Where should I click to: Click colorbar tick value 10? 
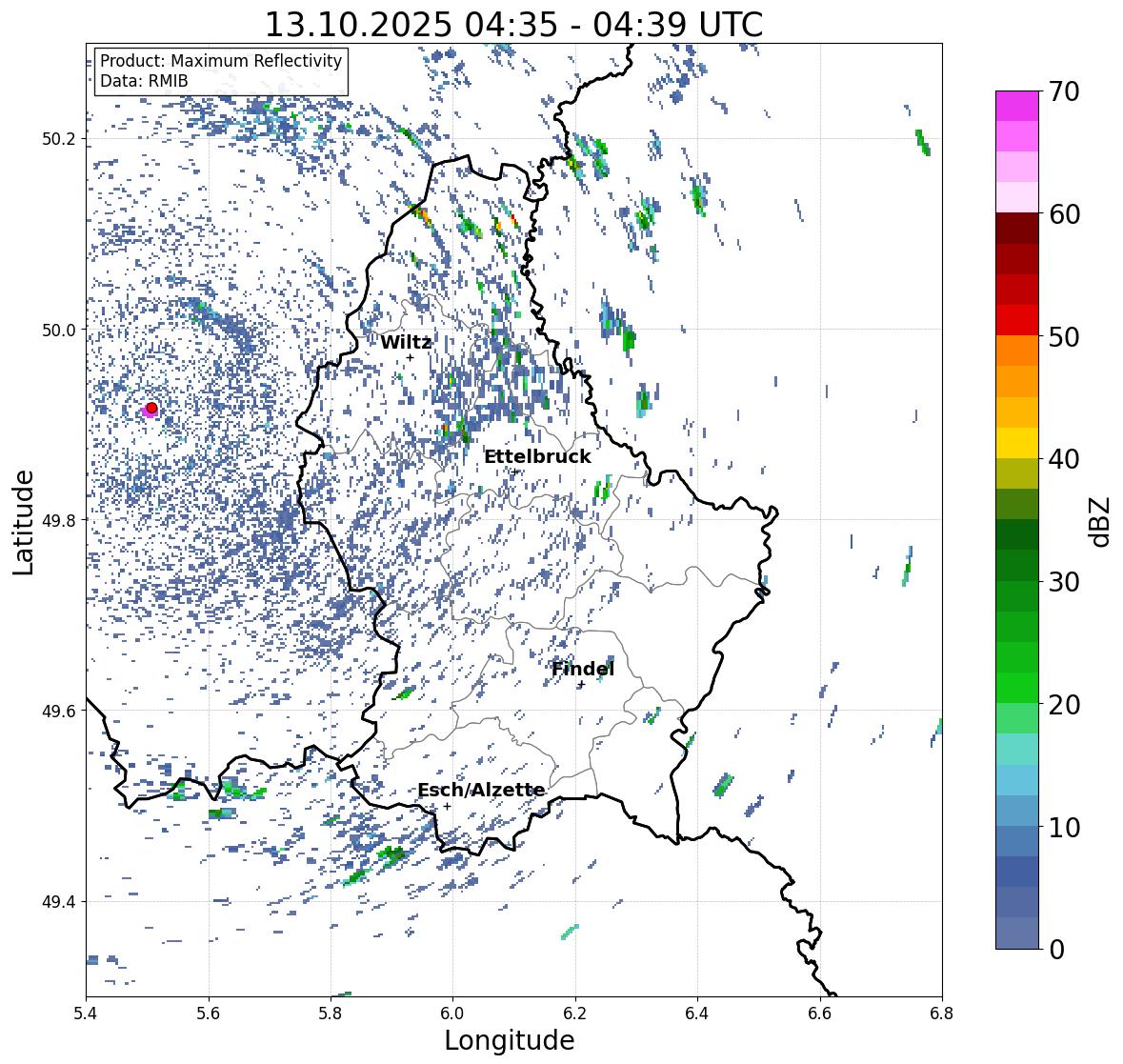[x=1064, y=827]
